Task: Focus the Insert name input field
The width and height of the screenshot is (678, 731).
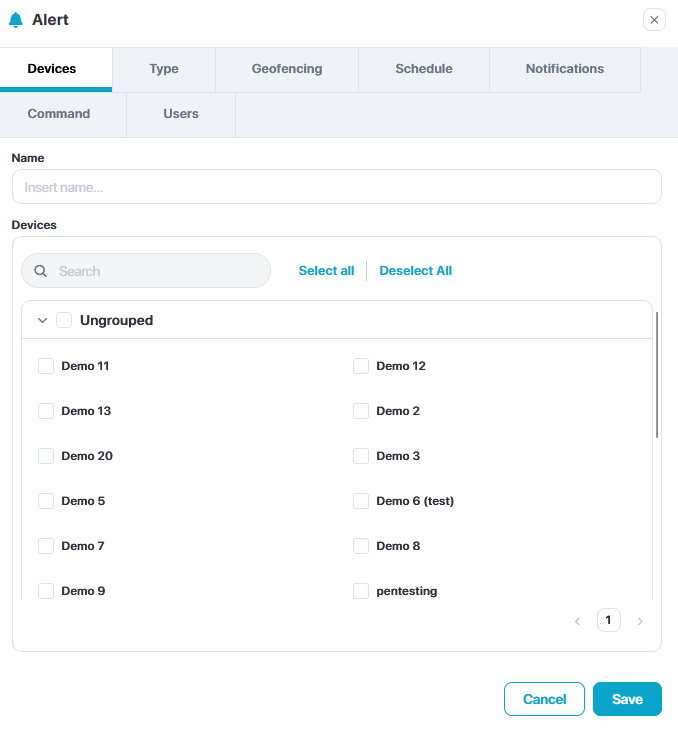Action: pos(336,187)
